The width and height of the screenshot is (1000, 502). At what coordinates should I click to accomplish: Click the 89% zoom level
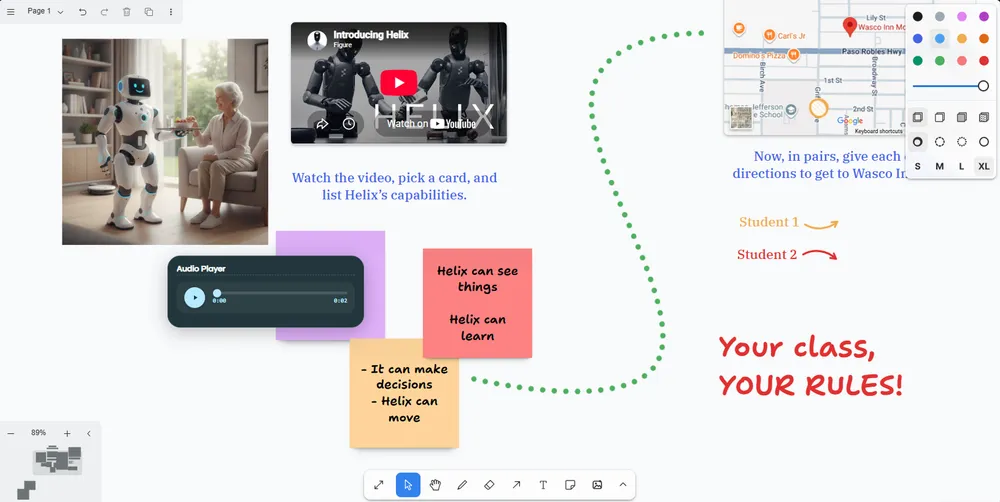point(38,432)
